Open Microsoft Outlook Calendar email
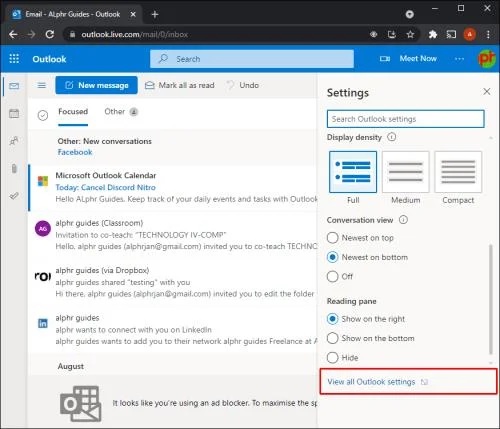Screen dimensions: 500x429 pos(173,187)
